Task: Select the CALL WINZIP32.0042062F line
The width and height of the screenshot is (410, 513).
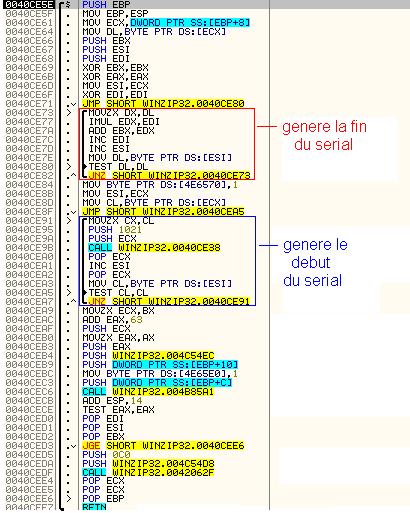Action: (148, 473)
